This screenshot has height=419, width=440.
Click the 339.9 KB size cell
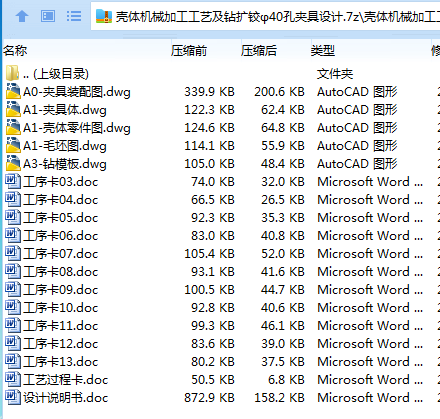tap(209, 92)
